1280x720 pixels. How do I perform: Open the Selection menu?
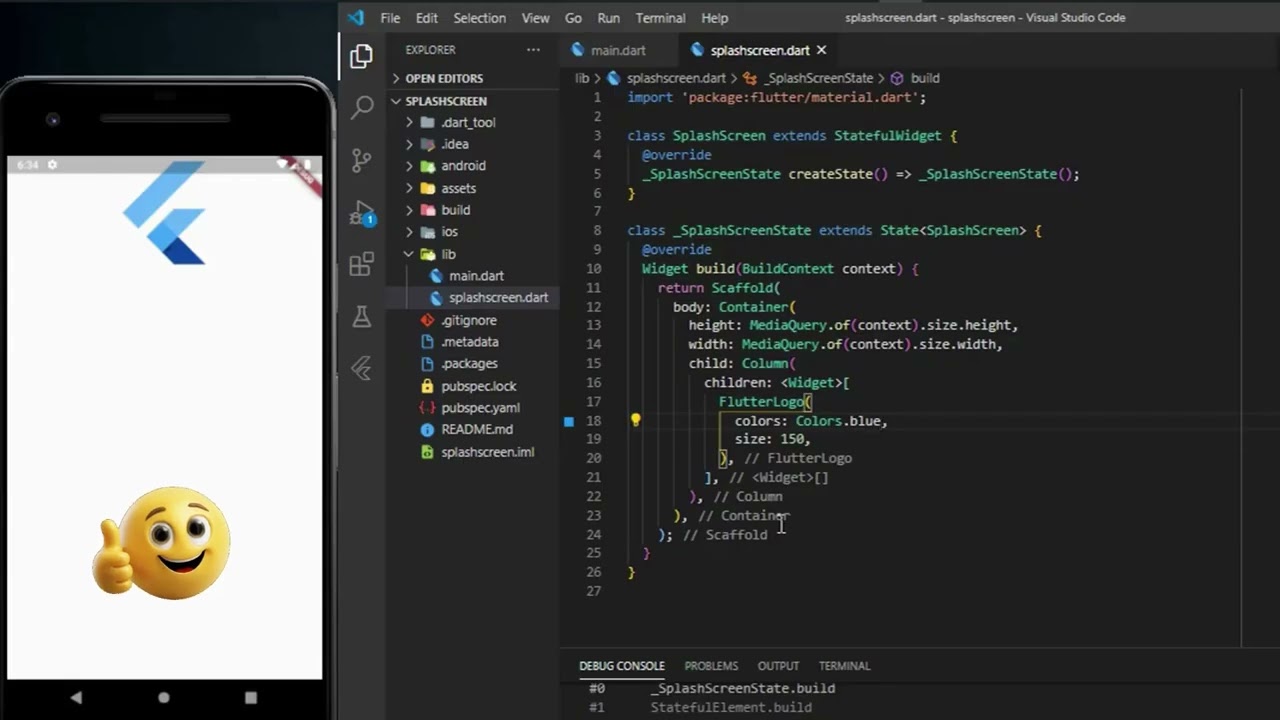pos(479,18)
